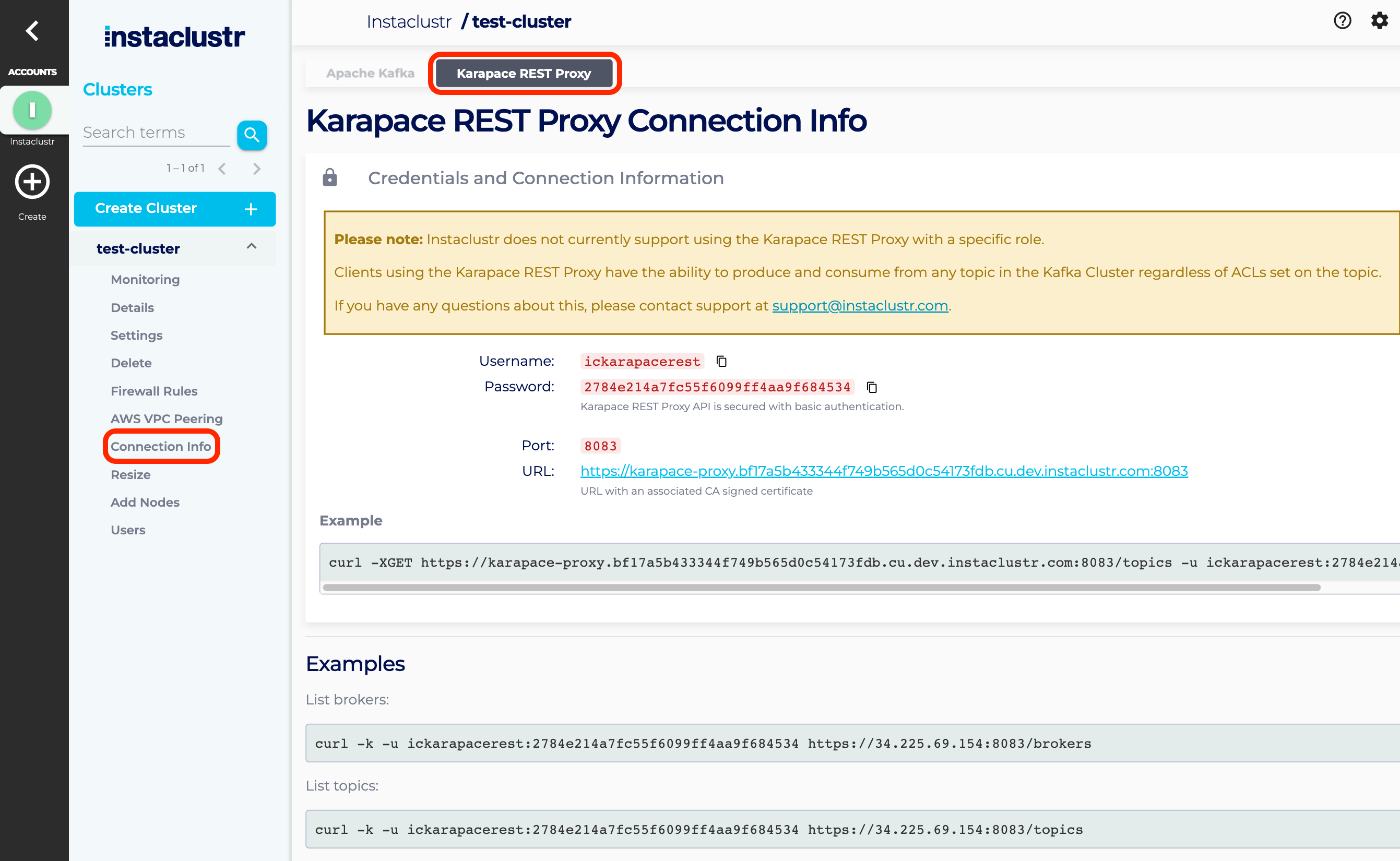The height and width of the screenshot is (861, 1400).
Task: Click the curl example horizontal scrollbar
Action: pyautogui.click(x=820, y=587)
